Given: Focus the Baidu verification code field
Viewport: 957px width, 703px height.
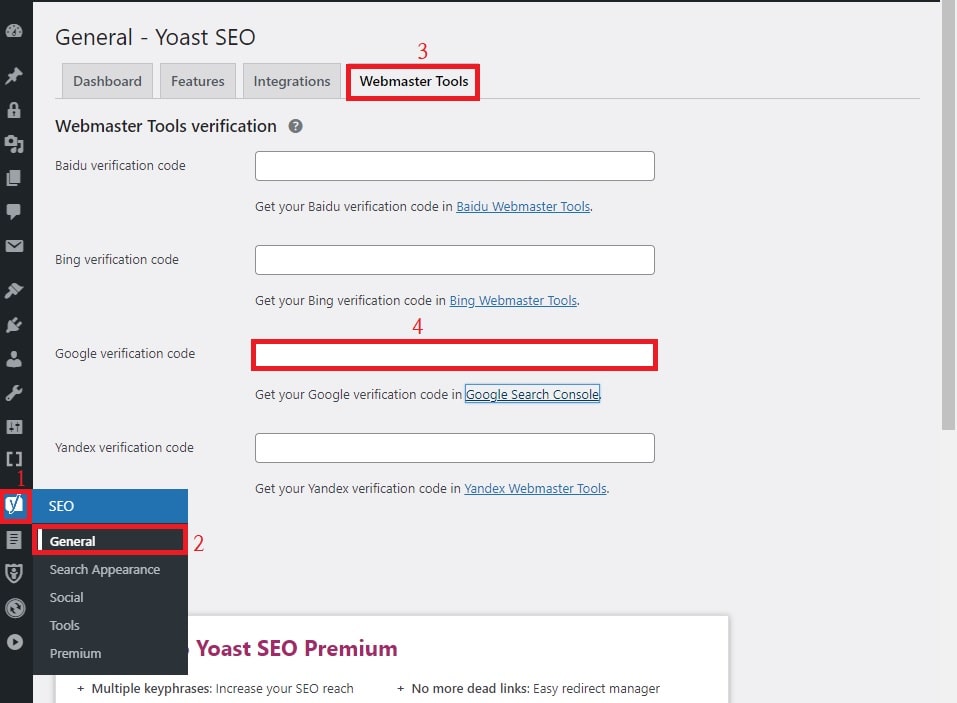Looking at the screenshot, I should [x=455, y=166].
